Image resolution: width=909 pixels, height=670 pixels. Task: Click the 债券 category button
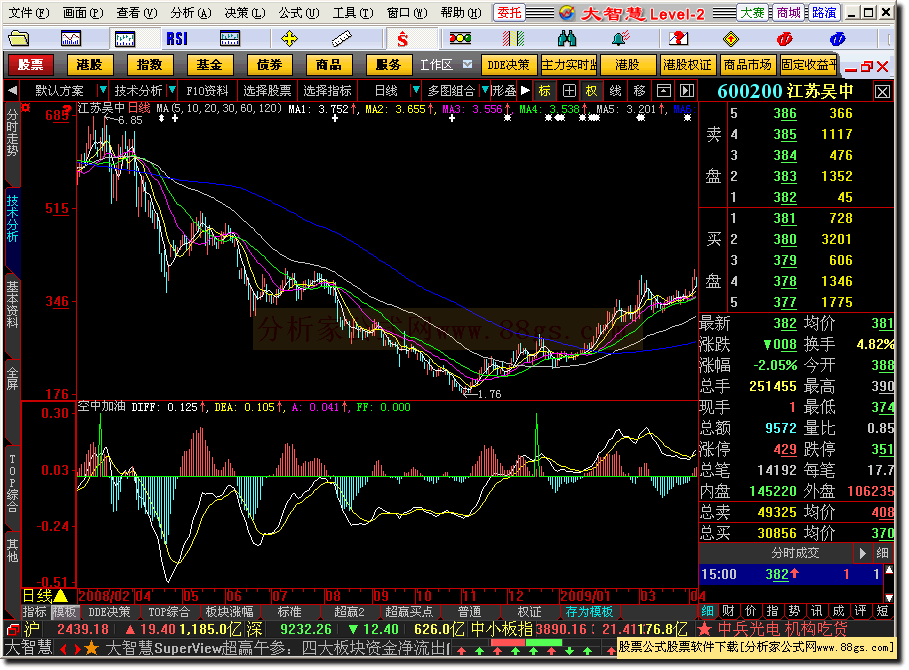click(x=270, y=65)
